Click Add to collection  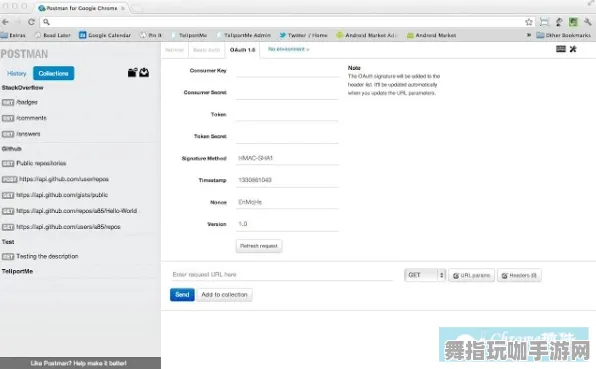point(224,295)
